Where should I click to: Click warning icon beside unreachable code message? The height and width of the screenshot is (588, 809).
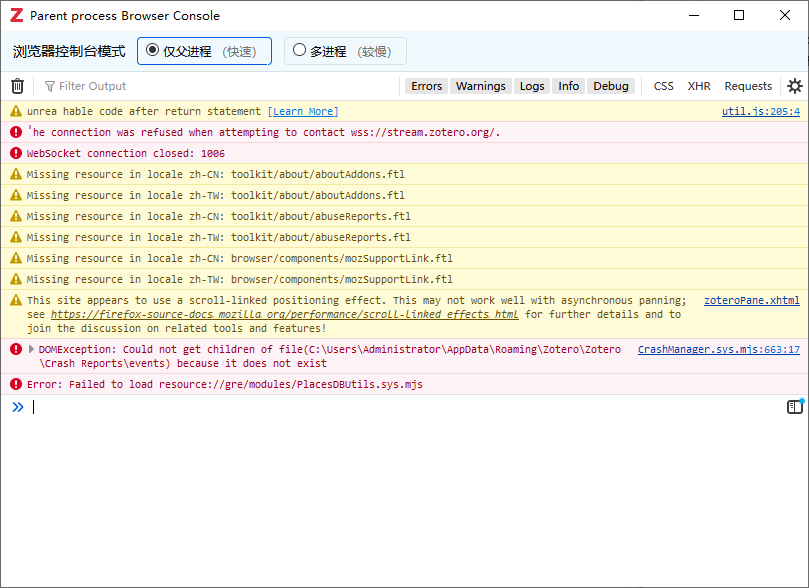16,111
